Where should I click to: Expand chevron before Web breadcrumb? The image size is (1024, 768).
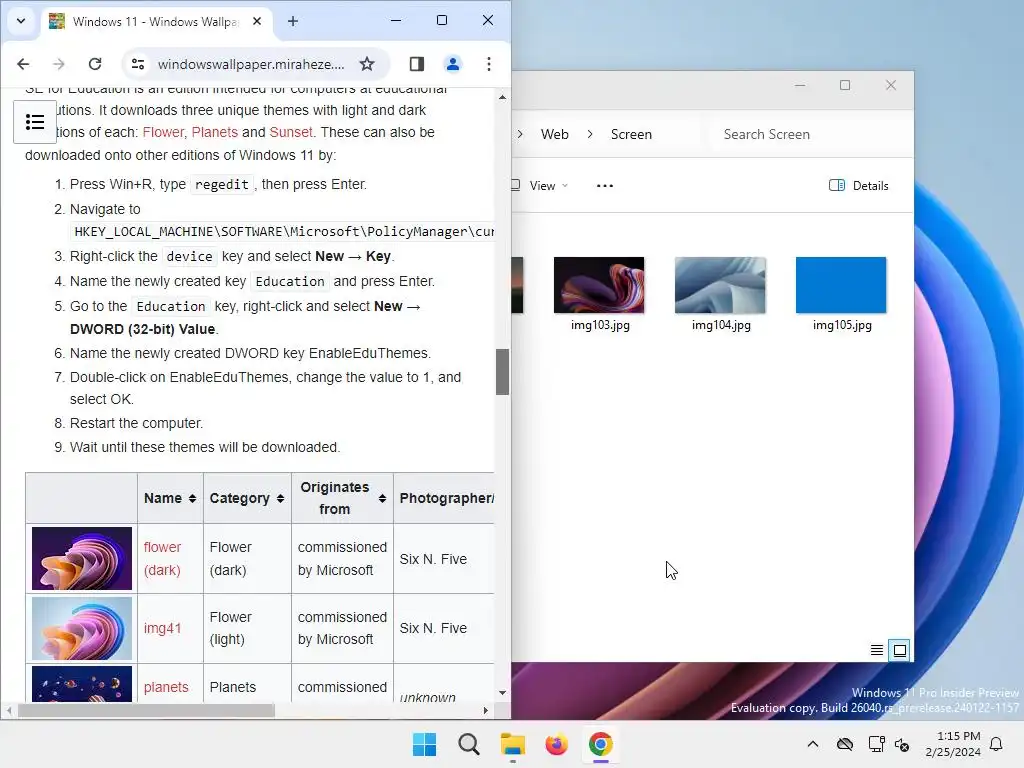(x=520, y=135)
